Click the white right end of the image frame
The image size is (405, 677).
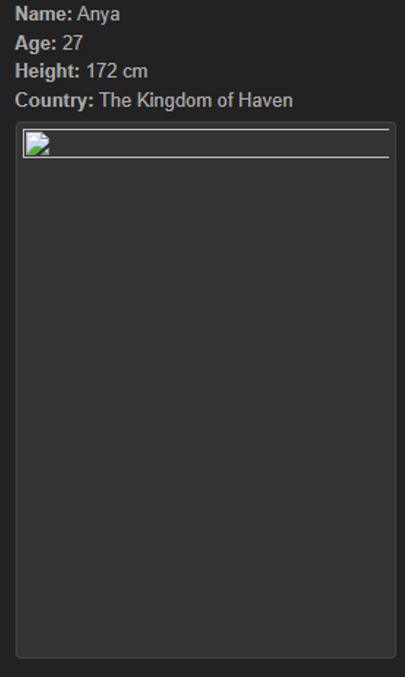tap(388, 143)
